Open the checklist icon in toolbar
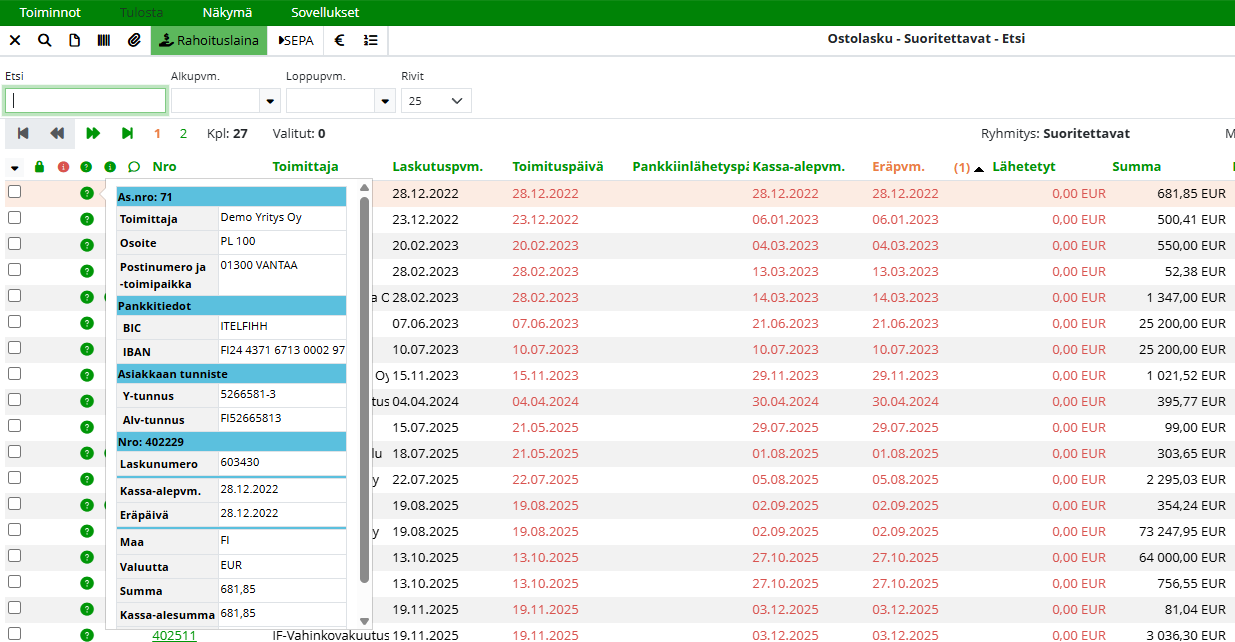This screenshot has height=642, width=1235. 370,41
